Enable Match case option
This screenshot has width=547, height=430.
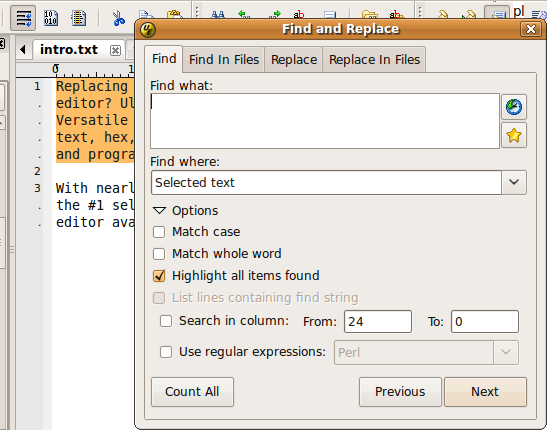(x=159, y=232)
